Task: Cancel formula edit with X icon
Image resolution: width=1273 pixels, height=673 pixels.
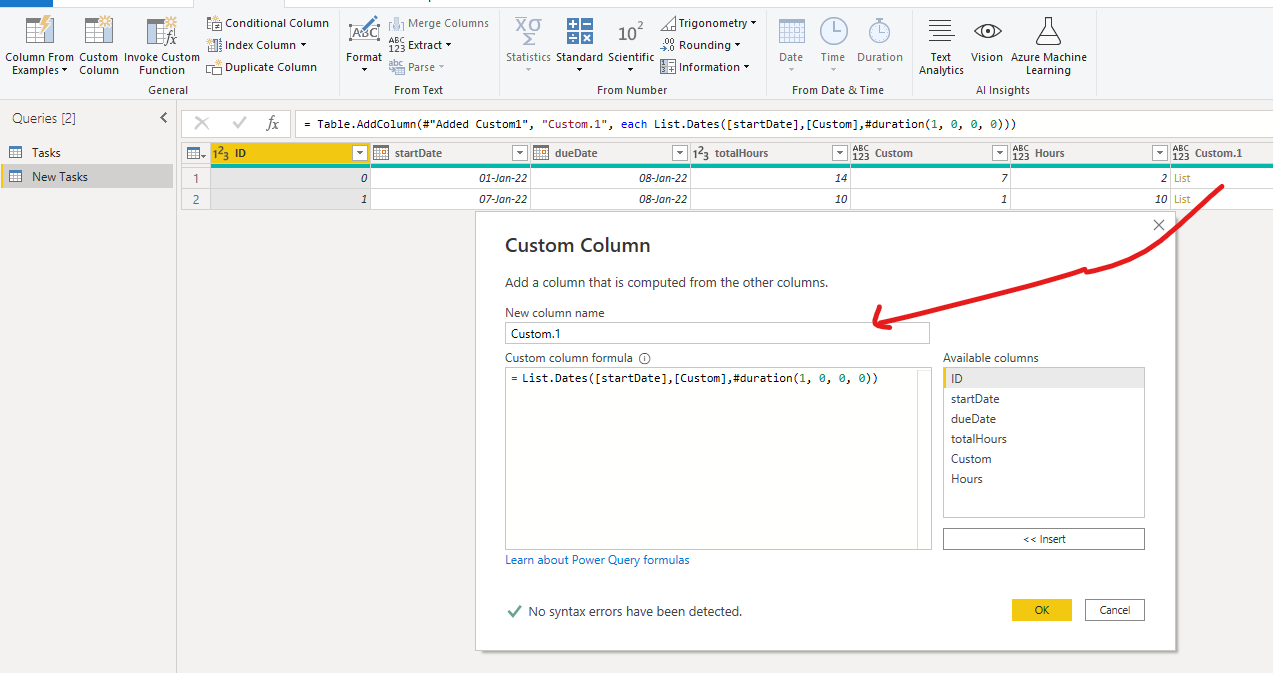Action: (202, 123)
